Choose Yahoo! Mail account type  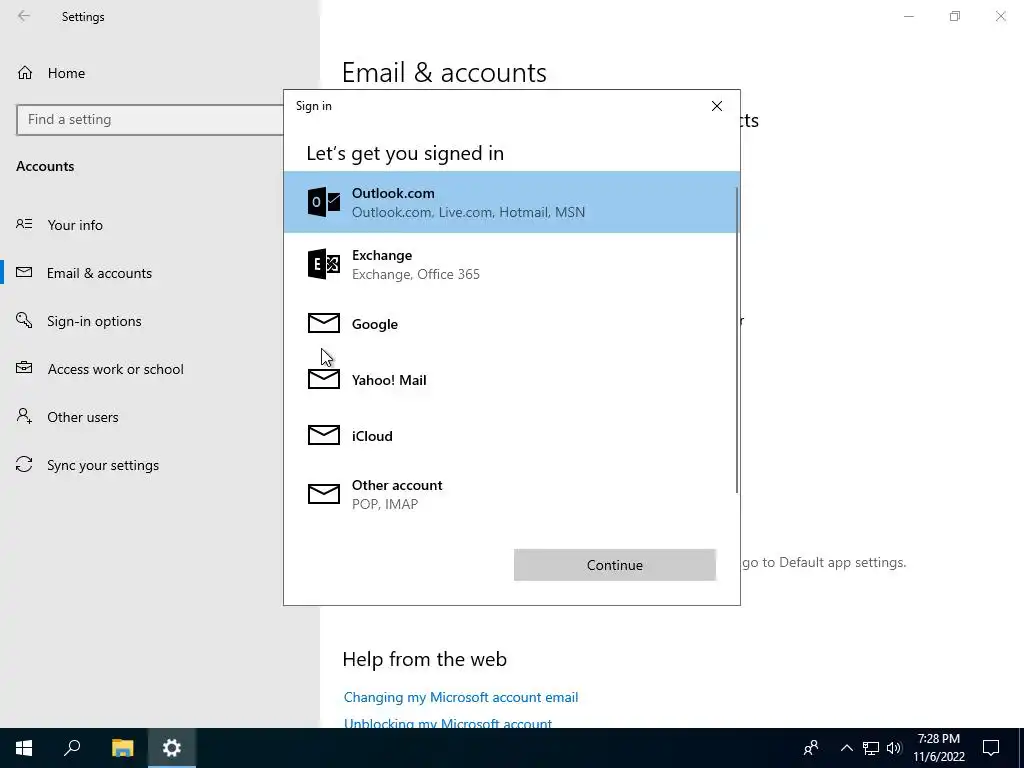(x=510, y=379)
